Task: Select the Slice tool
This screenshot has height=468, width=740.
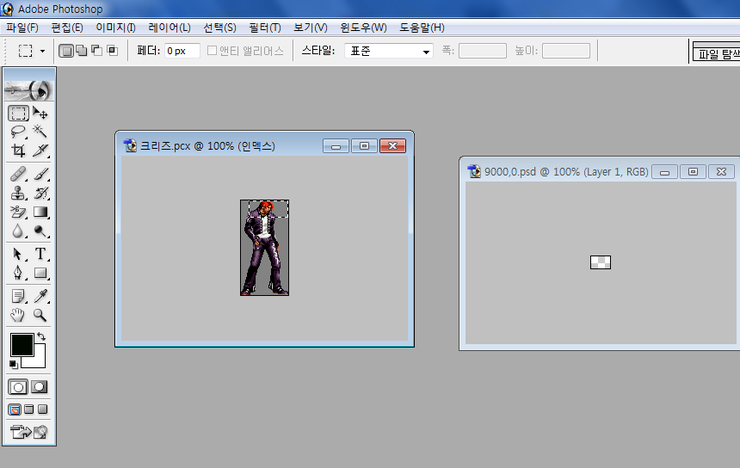Action: pos(41,150)
